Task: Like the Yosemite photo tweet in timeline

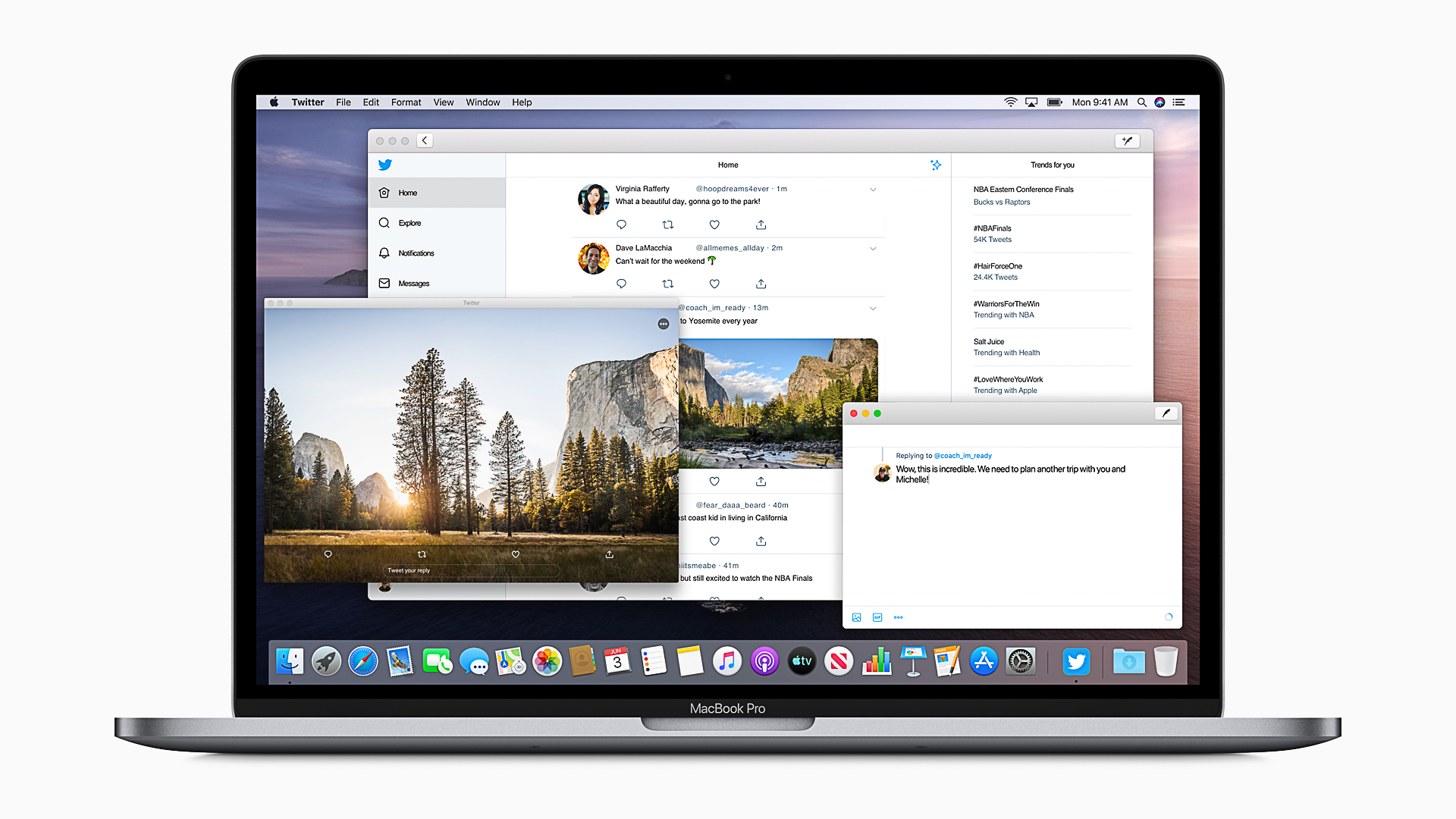Action: pos(714,481)
